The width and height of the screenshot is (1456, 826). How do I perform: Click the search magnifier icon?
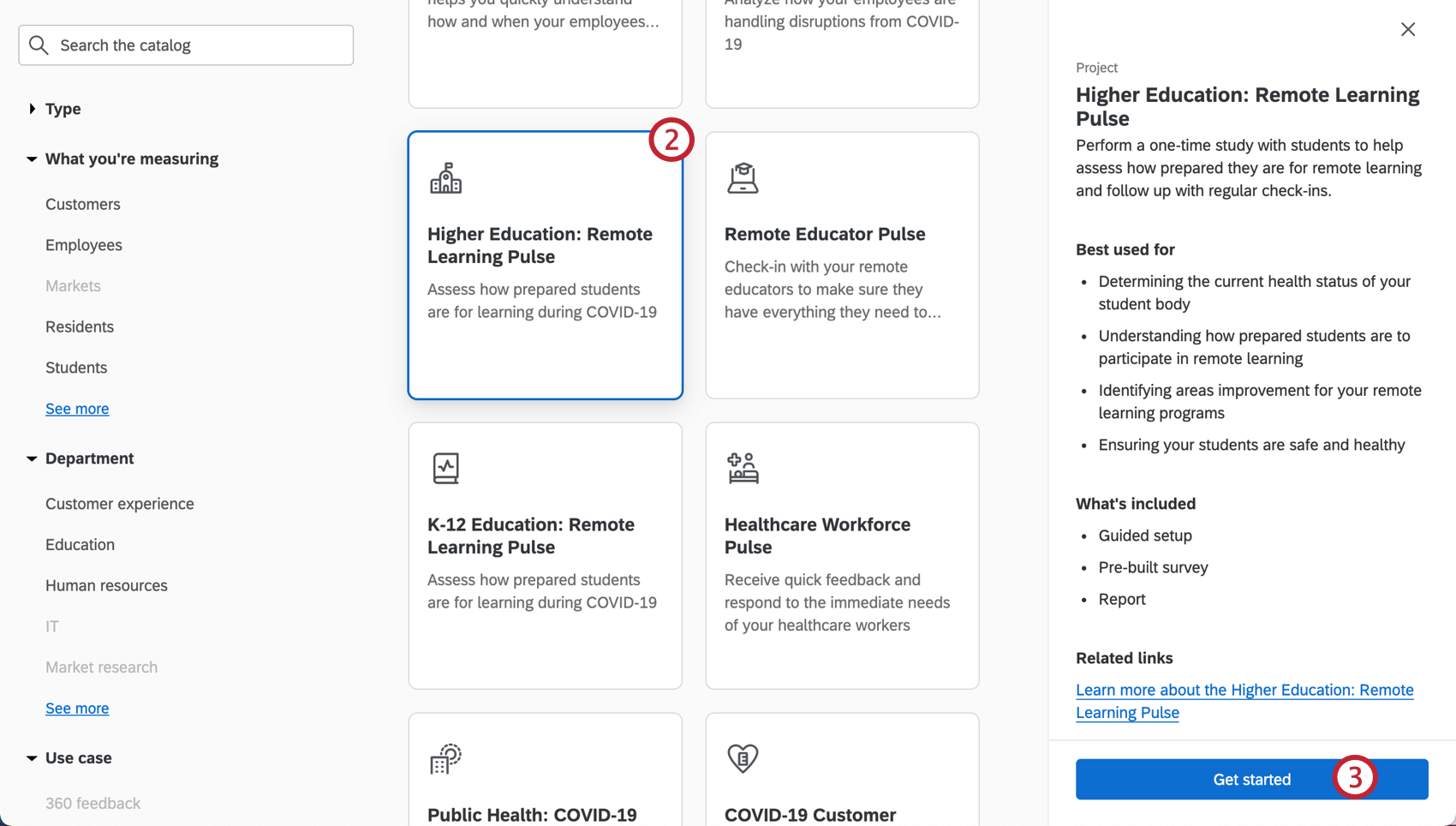point(39,45)
